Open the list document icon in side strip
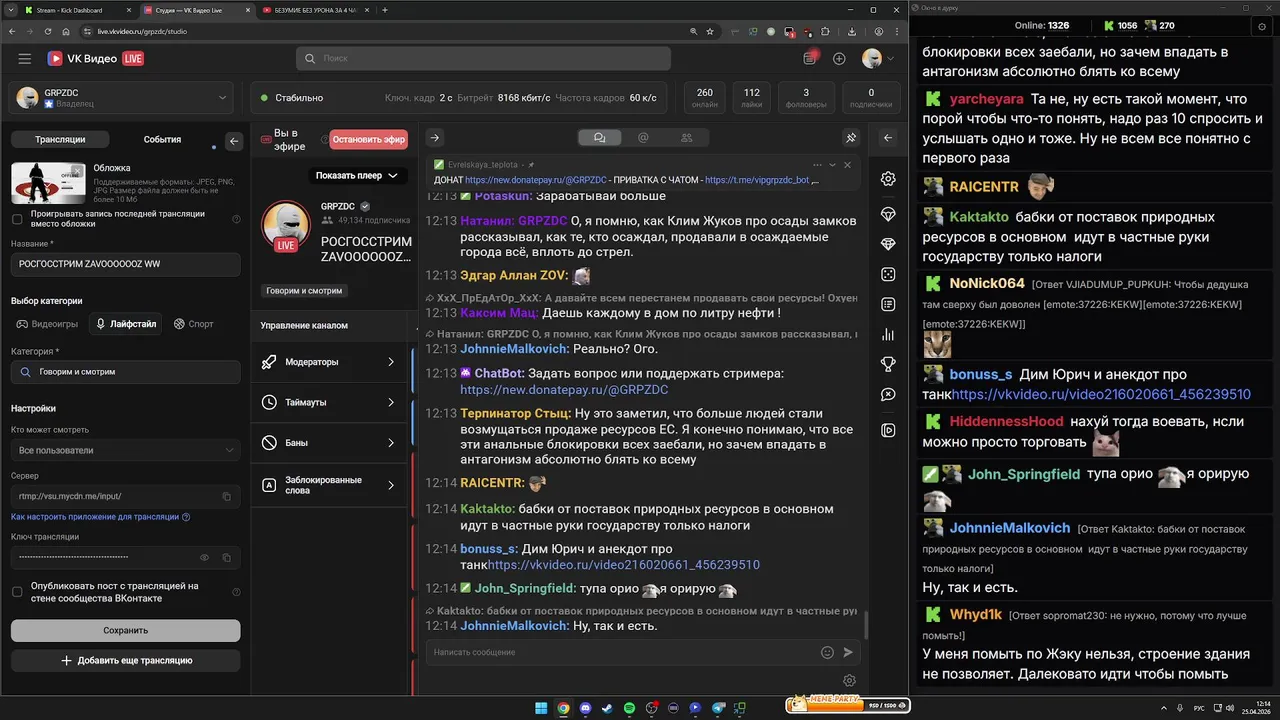The height and width of the screenshot is (720, 1280). (x=888, y=304)
